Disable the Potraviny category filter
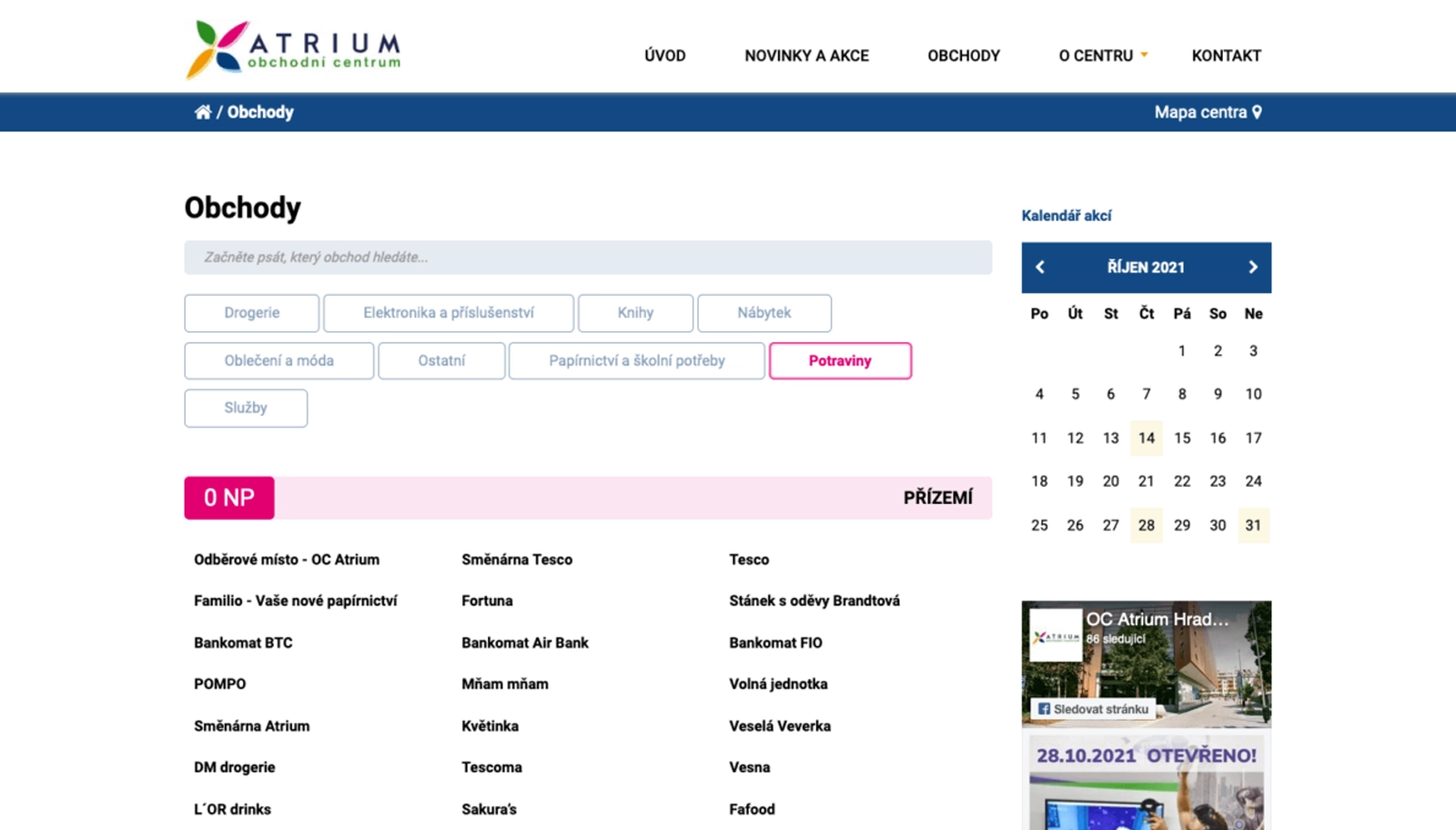 click(x=839, y=359)
